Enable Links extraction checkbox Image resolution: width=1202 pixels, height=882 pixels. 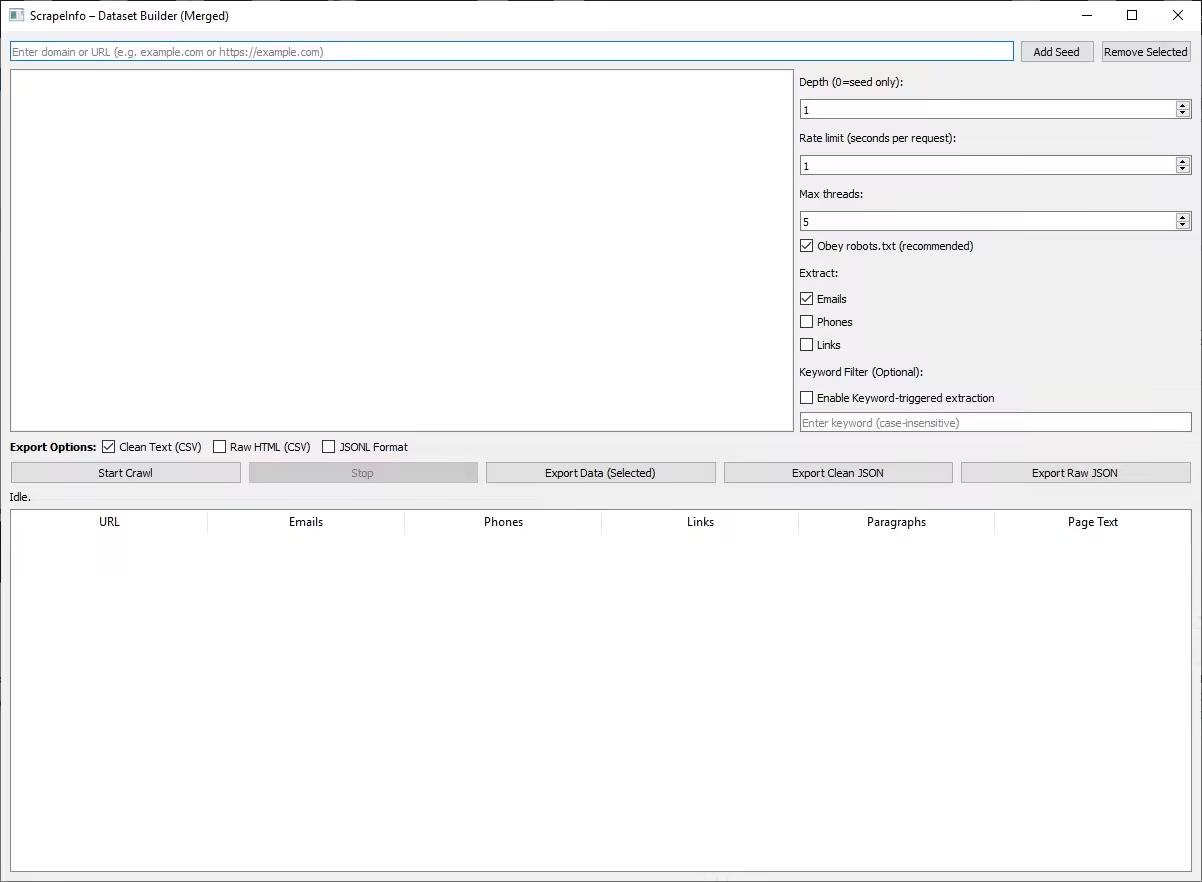[x=807, y=345]
